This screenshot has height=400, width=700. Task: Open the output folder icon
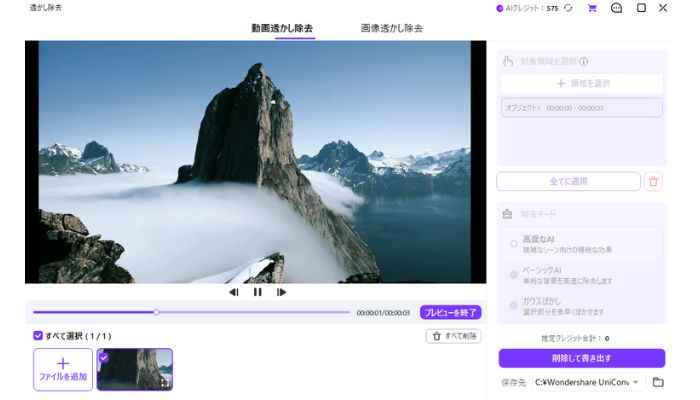point(658,382)
